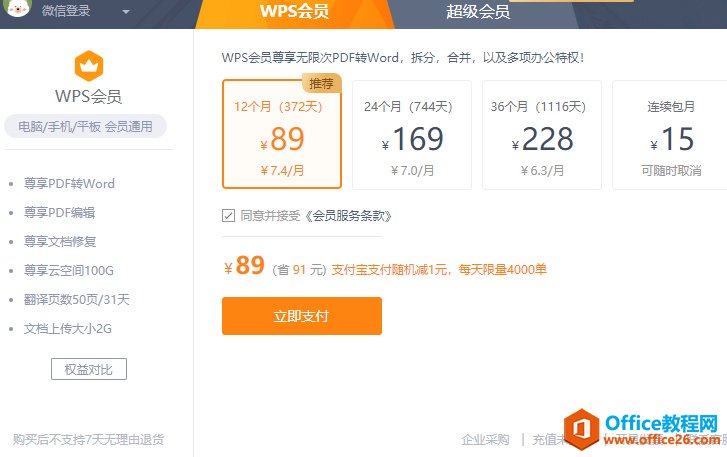Select the 12个月 (372天) plan card
This screenshot has height=457, width=727.
point(282,134)
